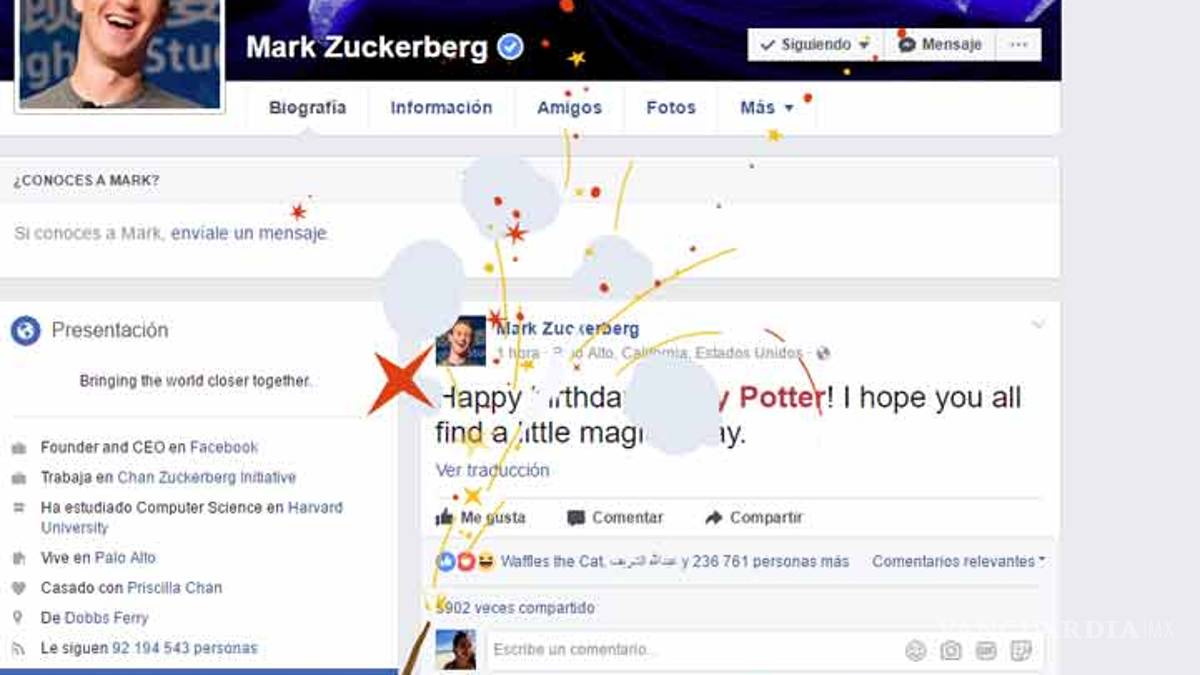Image resolution: width=1200 pixels, height=675 pixels.
Task: Add a sticker using the sticker icon
Action: pyautogui.click(x=1021, y=651)
